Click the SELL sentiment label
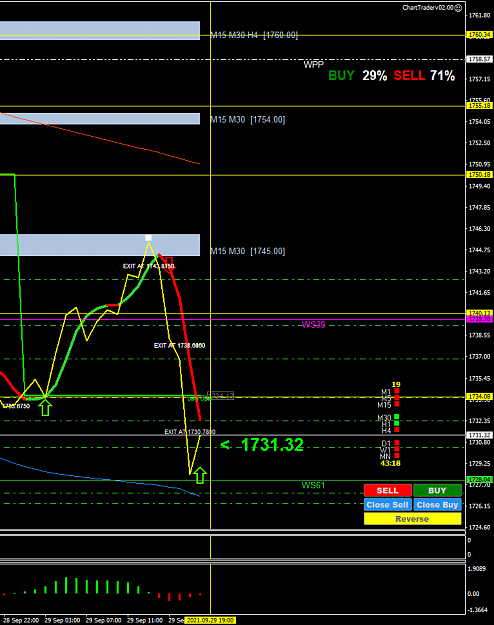 409,75
